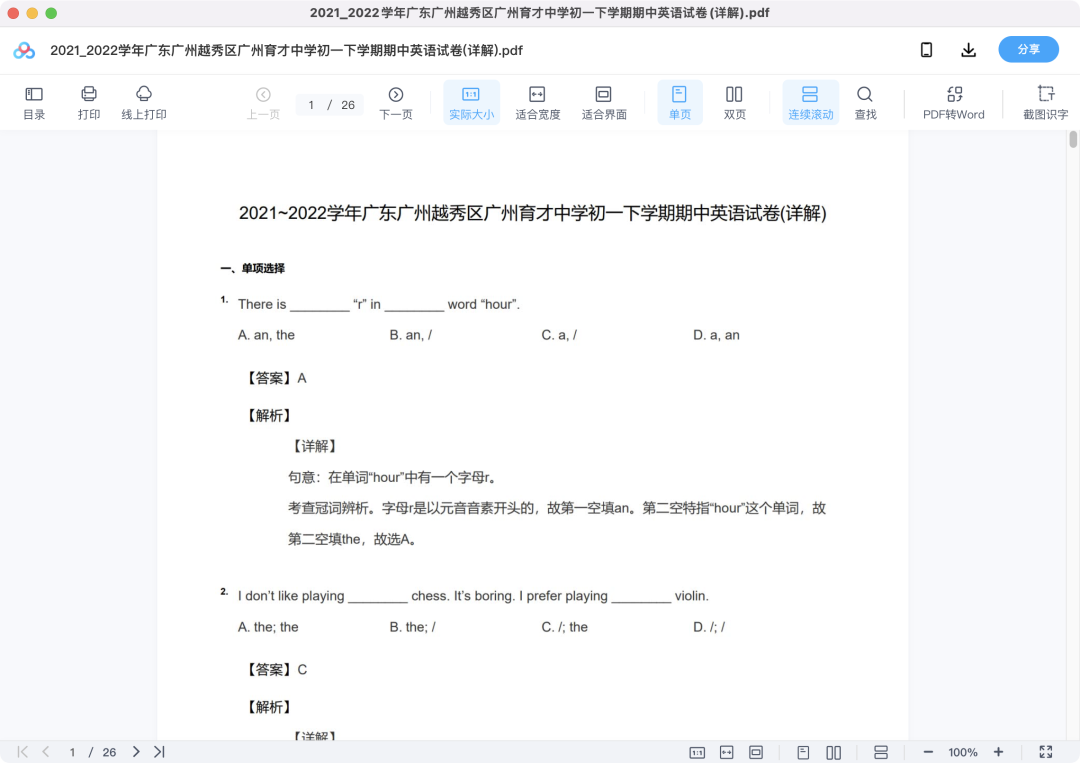Viewport: 1080px width, 763px height.
Task: Click question 2 sentence about chess
Action: tap(473, 596)
